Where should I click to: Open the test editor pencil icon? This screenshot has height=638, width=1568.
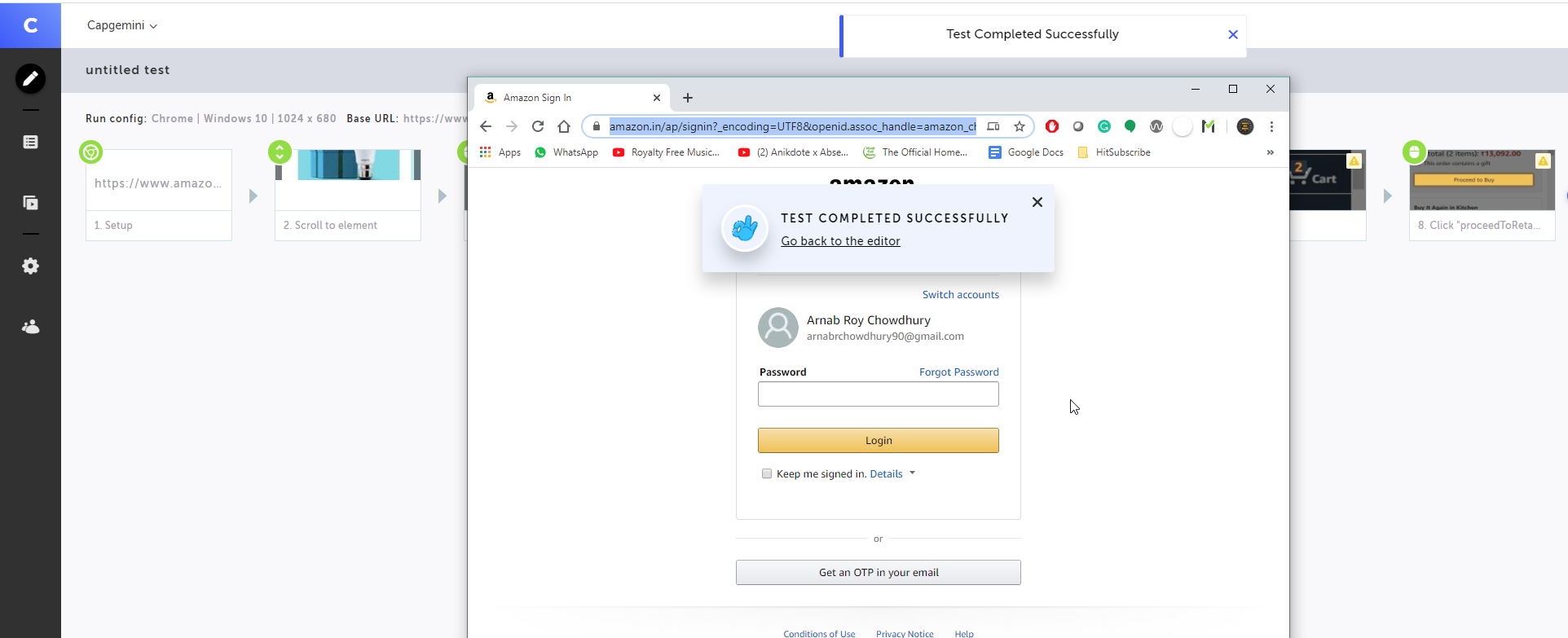click(30, 79)
